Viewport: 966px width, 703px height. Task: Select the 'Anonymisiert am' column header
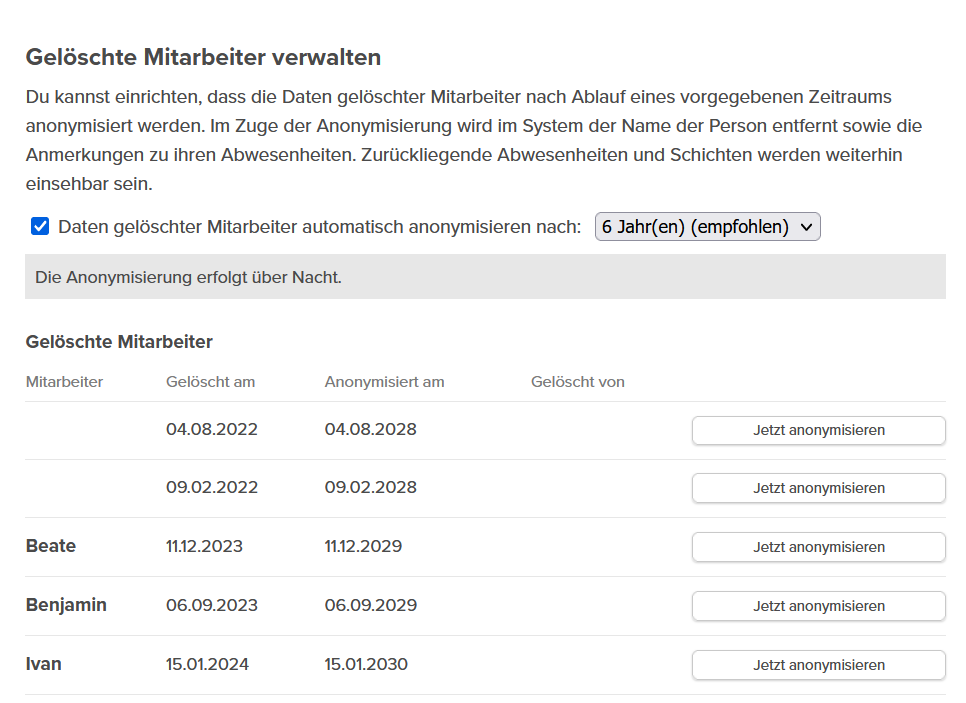(384, 382)
